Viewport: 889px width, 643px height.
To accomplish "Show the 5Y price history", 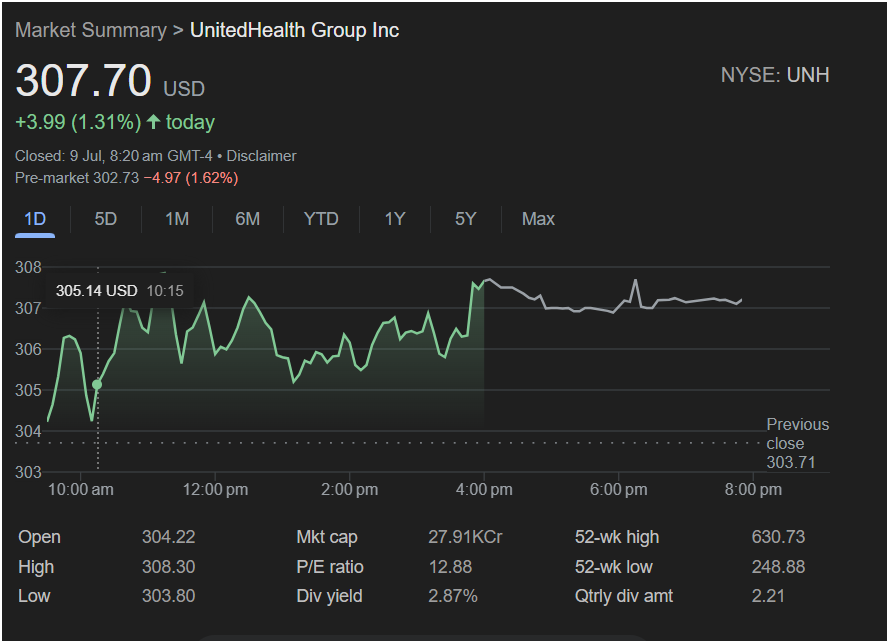I will click(x=465, y=219).
